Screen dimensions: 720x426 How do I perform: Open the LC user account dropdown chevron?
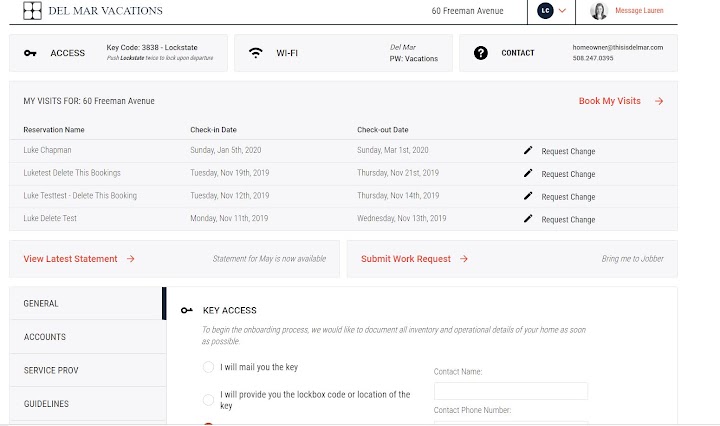pos(562,11)
